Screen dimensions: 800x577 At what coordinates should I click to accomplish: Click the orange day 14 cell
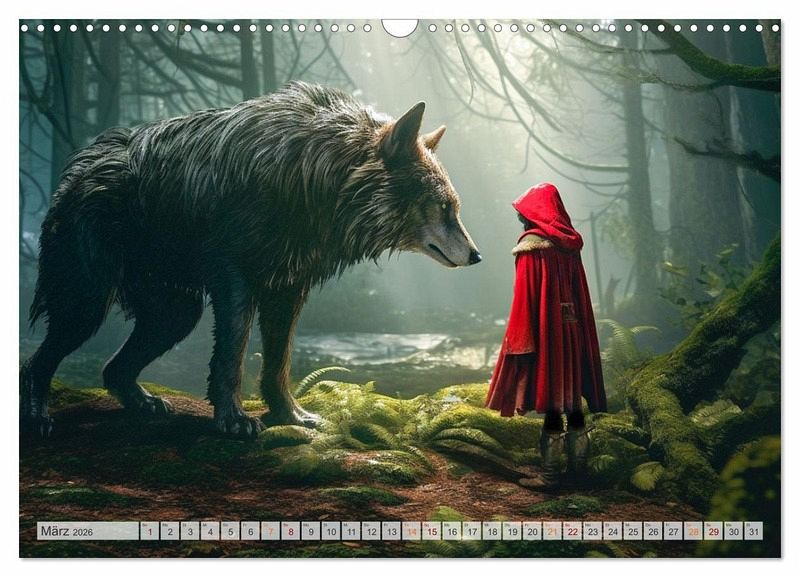411,531
